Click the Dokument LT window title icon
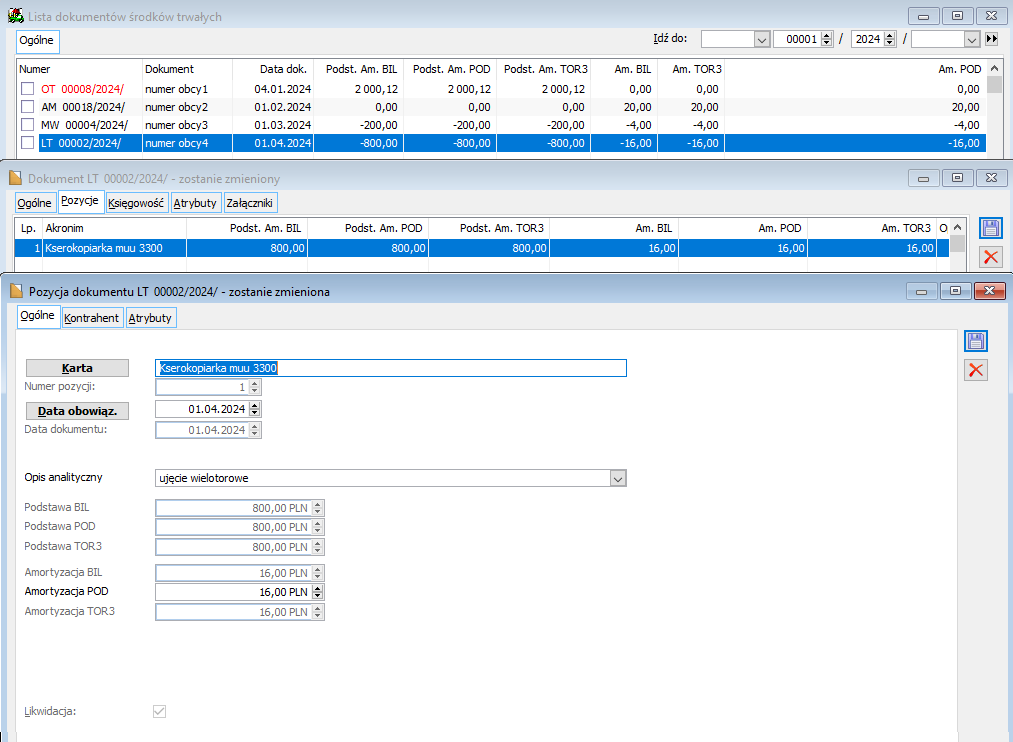The height and width of the screenshot is (742, 1013). pyautogui.click(x=16, y=178)
